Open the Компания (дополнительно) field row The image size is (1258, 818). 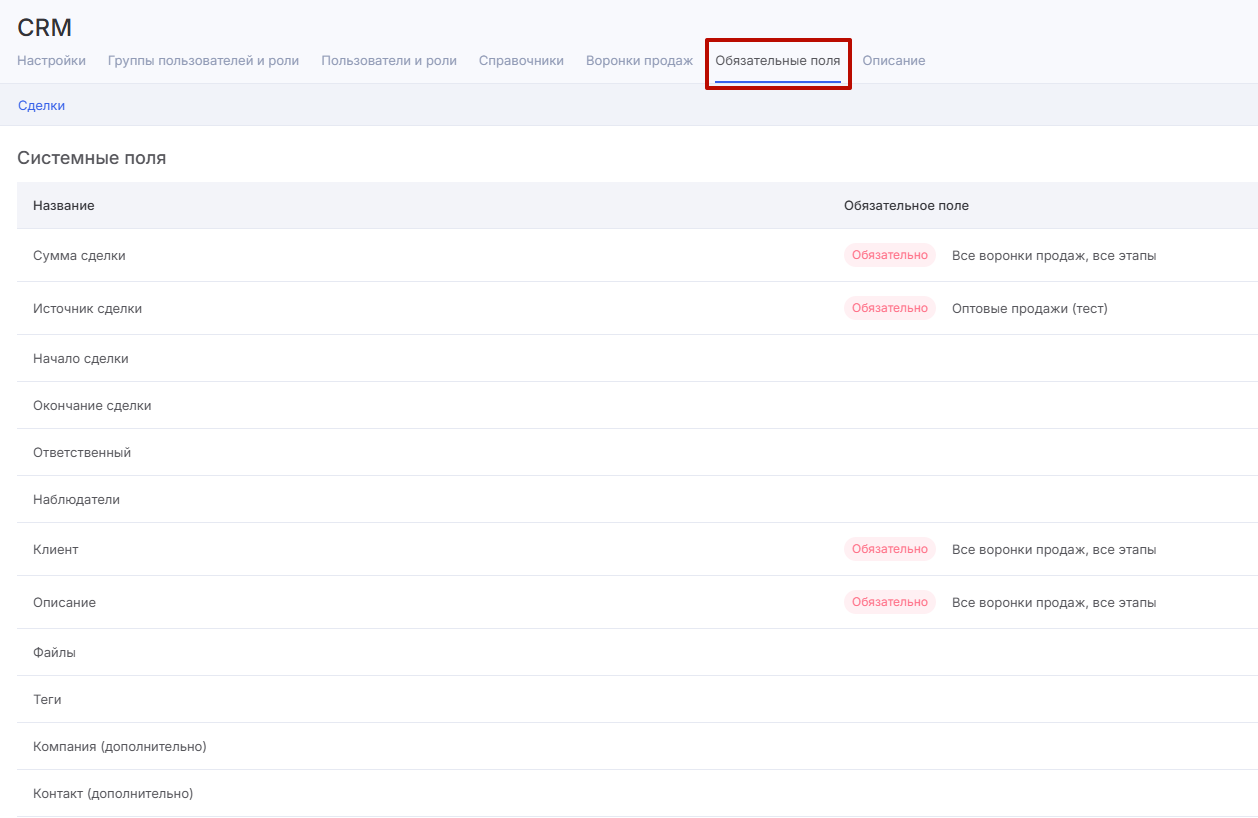[119, 746]
